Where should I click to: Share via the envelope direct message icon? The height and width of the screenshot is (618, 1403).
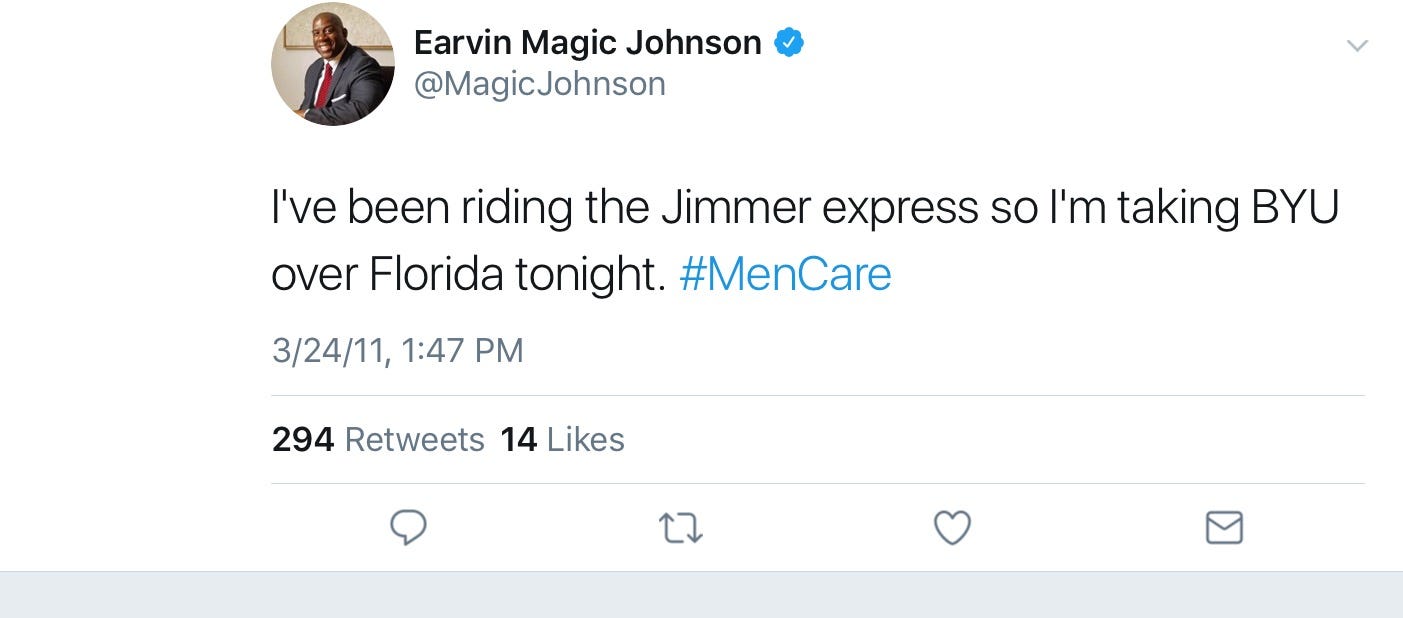(x=1224, y=527)
